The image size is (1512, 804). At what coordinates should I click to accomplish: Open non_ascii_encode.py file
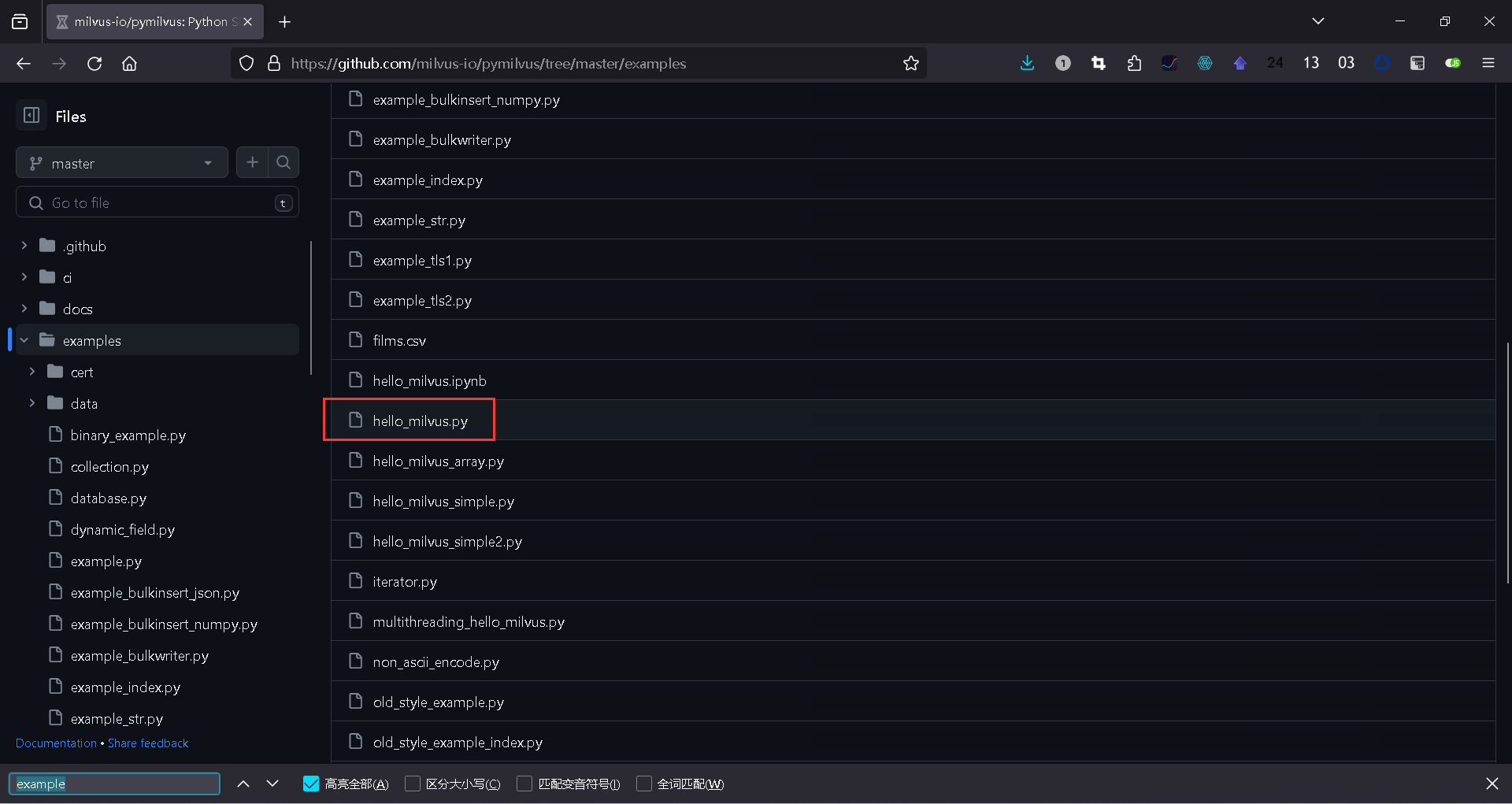436,662
